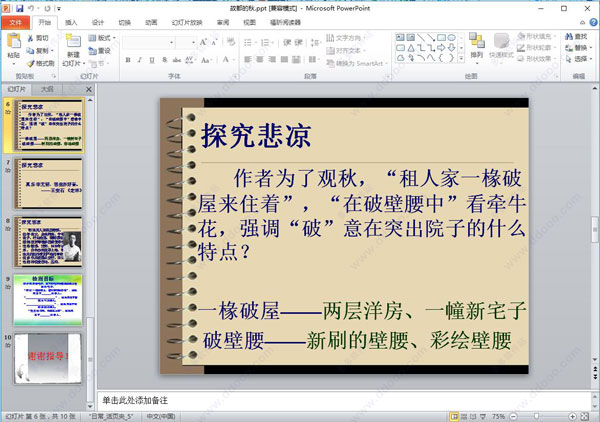The width and height of the screenshot is (600, 422).
Task: Click the Find (查找) binoculars icon
Action: [569, 36]
